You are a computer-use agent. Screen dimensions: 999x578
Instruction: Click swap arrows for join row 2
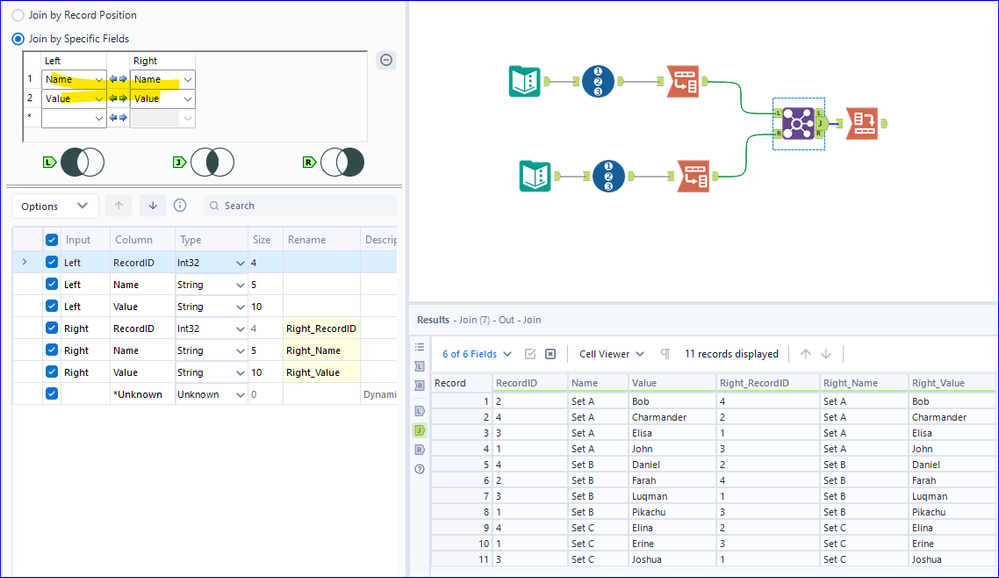118,99
